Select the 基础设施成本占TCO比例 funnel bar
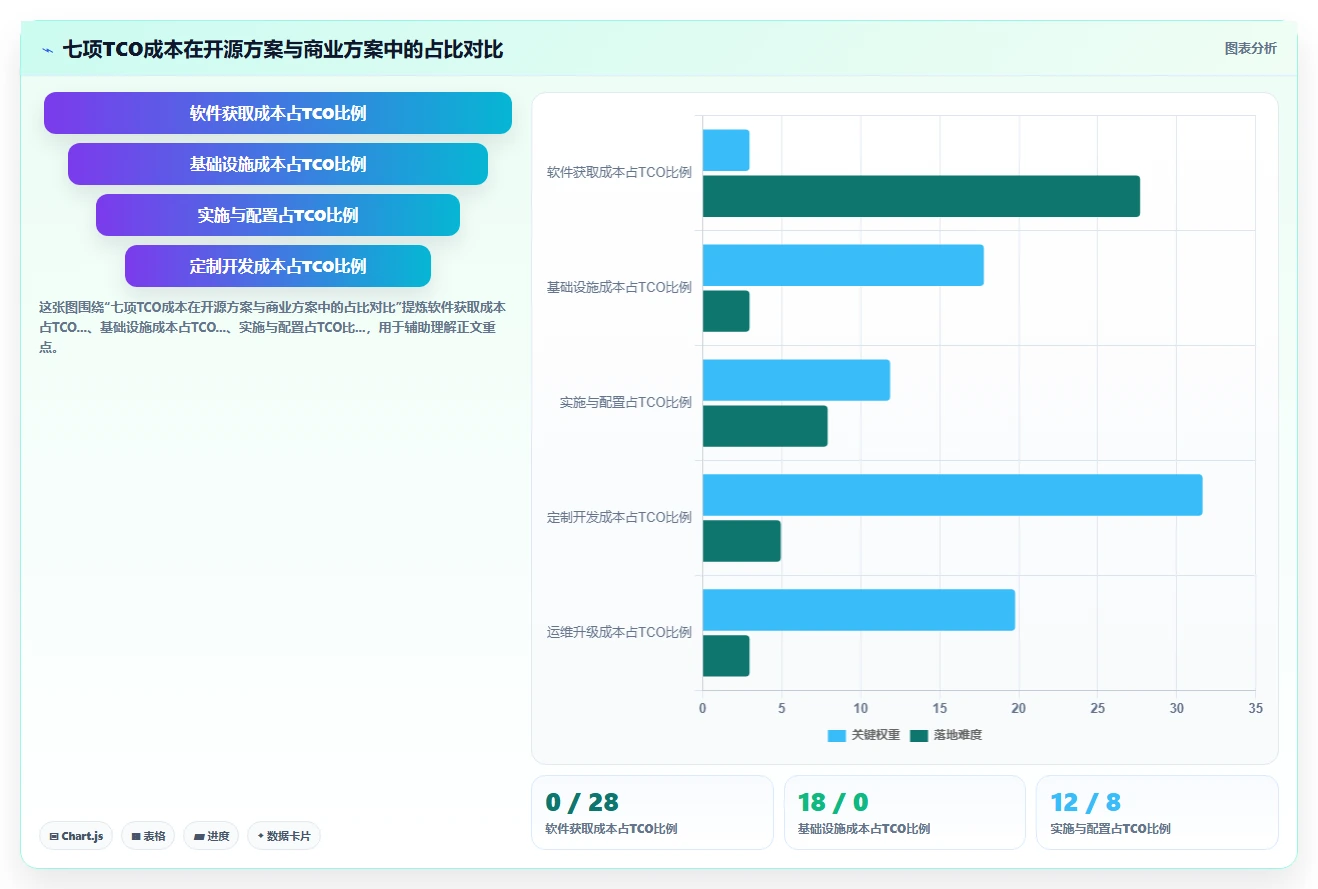Viewport: 1318px width, 889px height. [278, 164]
